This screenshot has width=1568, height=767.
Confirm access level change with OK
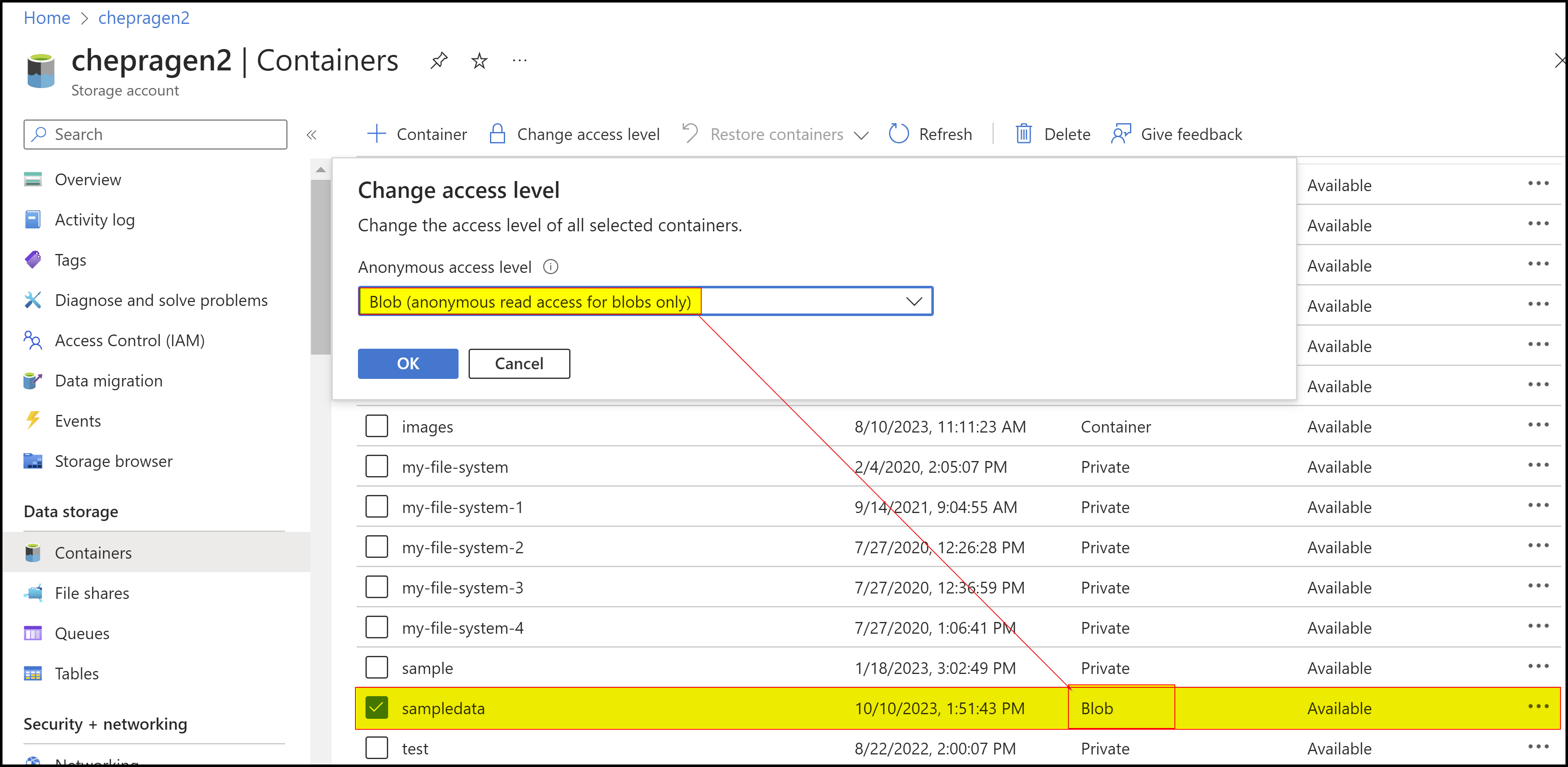(x=407, y=363)
